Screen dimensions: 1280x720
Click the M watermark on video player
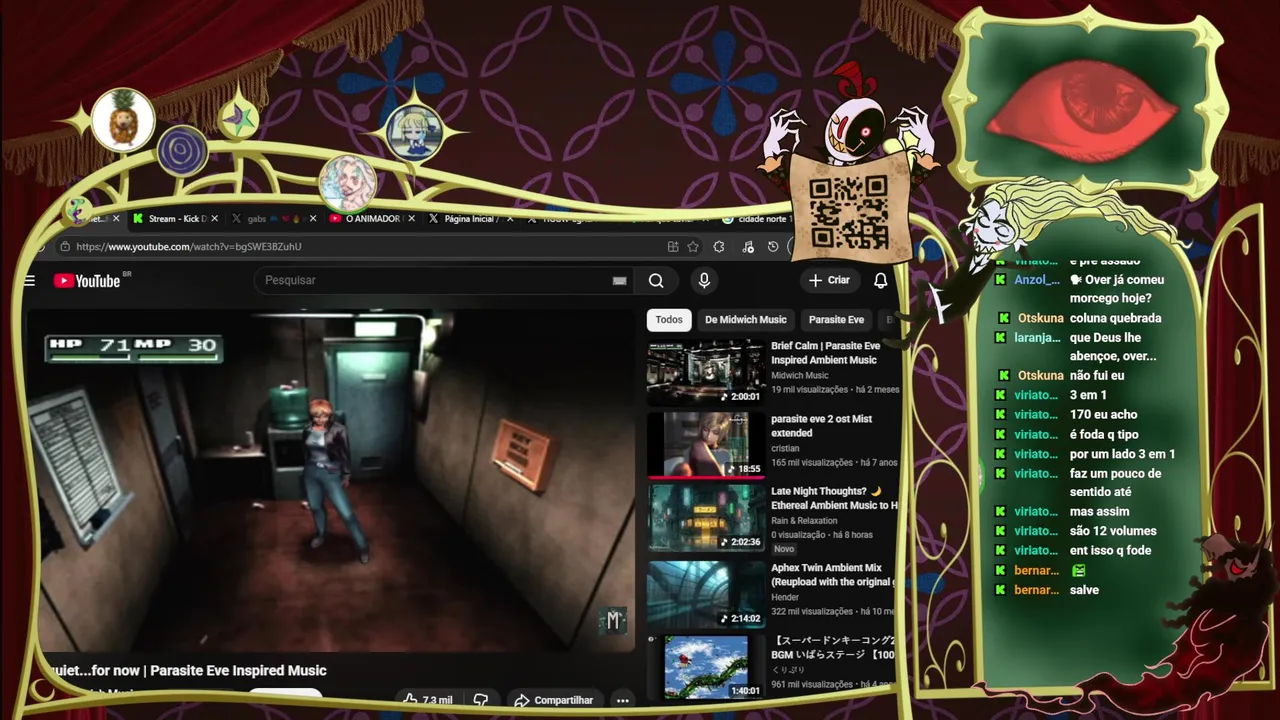(613, 621)
